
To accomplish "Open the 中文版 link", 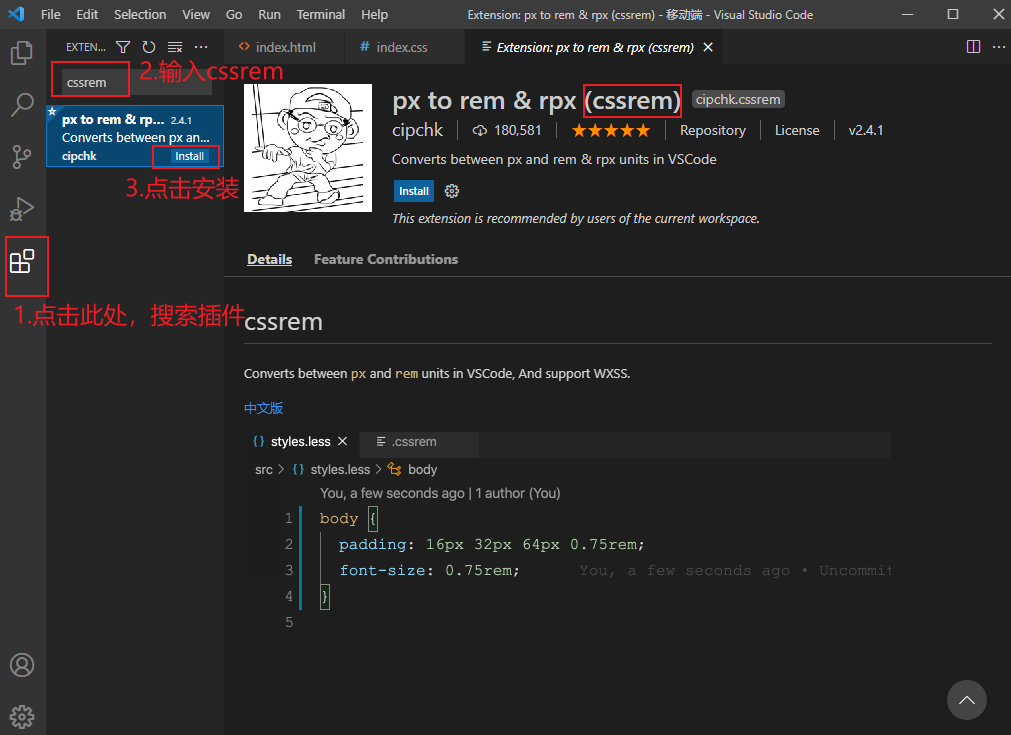I will (264, 408).
